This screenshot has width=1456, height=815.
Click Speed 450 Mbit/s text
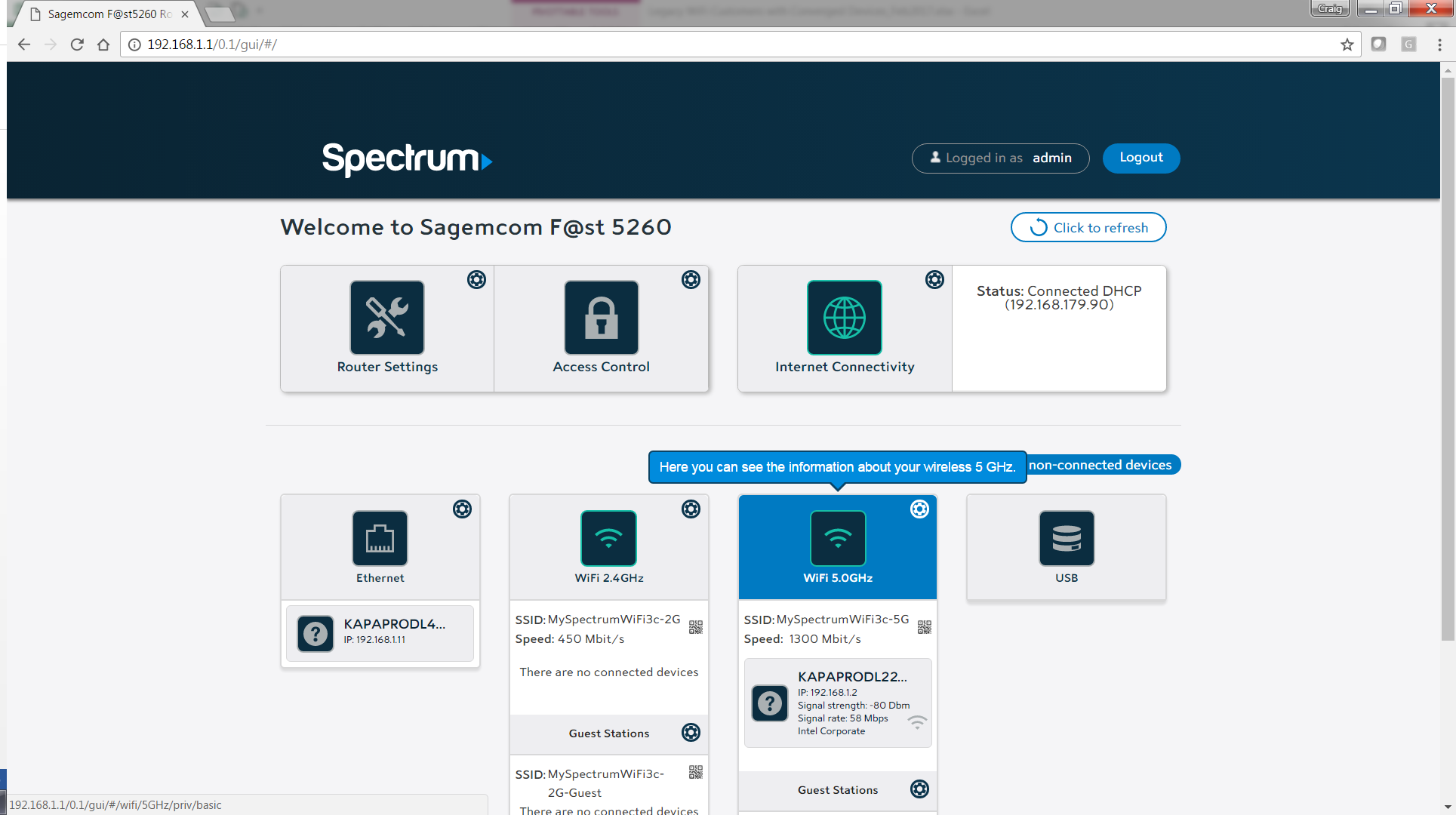click(x=570, y=639)
